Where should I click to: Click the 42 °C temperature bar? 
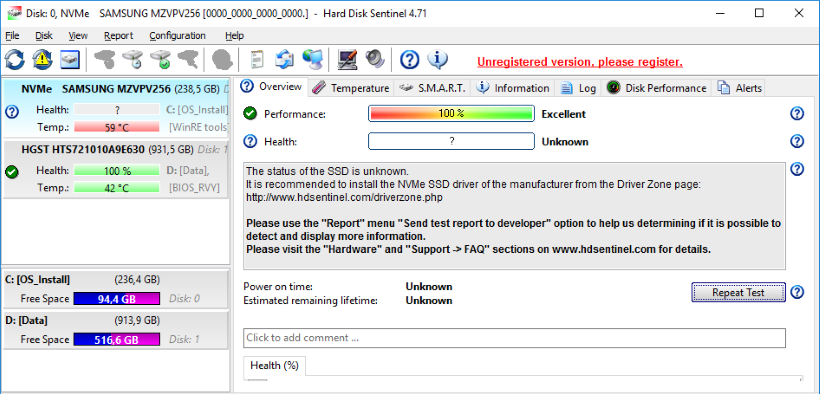(x=117, y=188)
